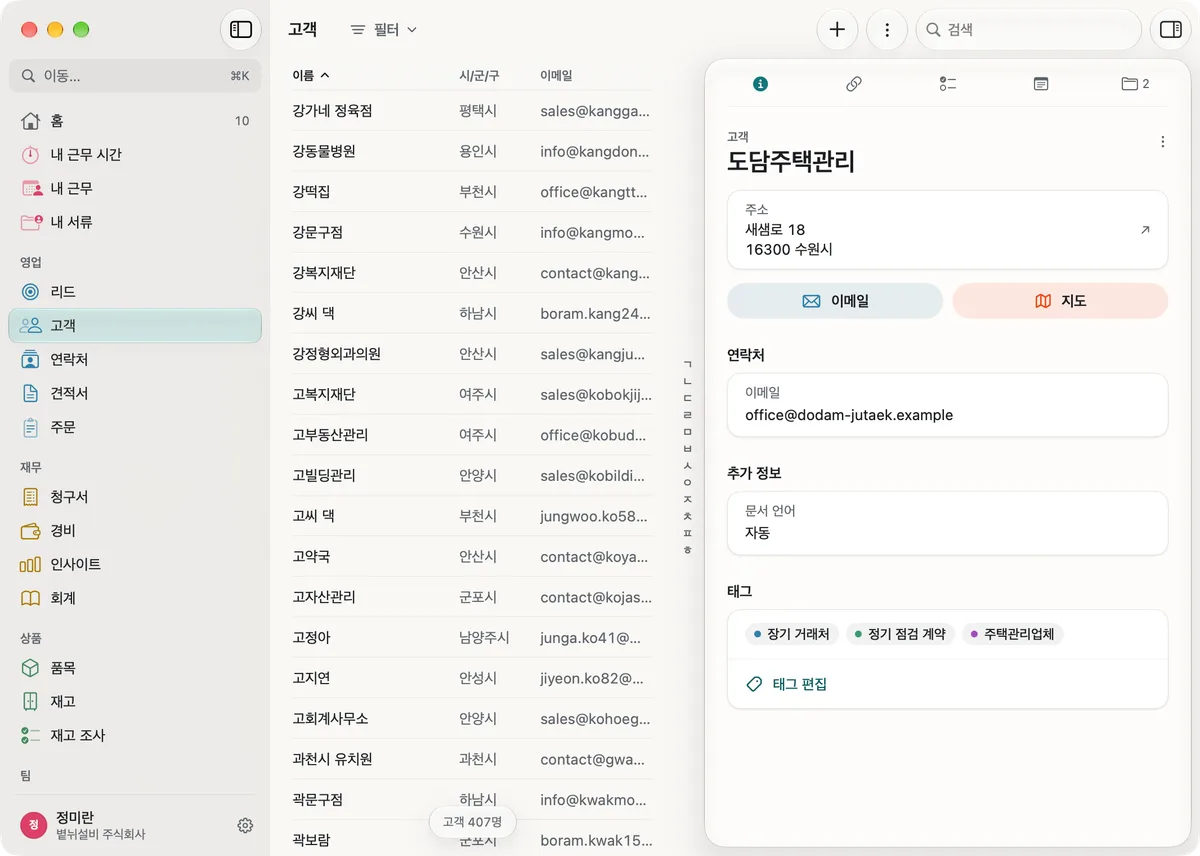Select the 장기 거래처 tag
1200x856 pixels.
tap(792, 634)
